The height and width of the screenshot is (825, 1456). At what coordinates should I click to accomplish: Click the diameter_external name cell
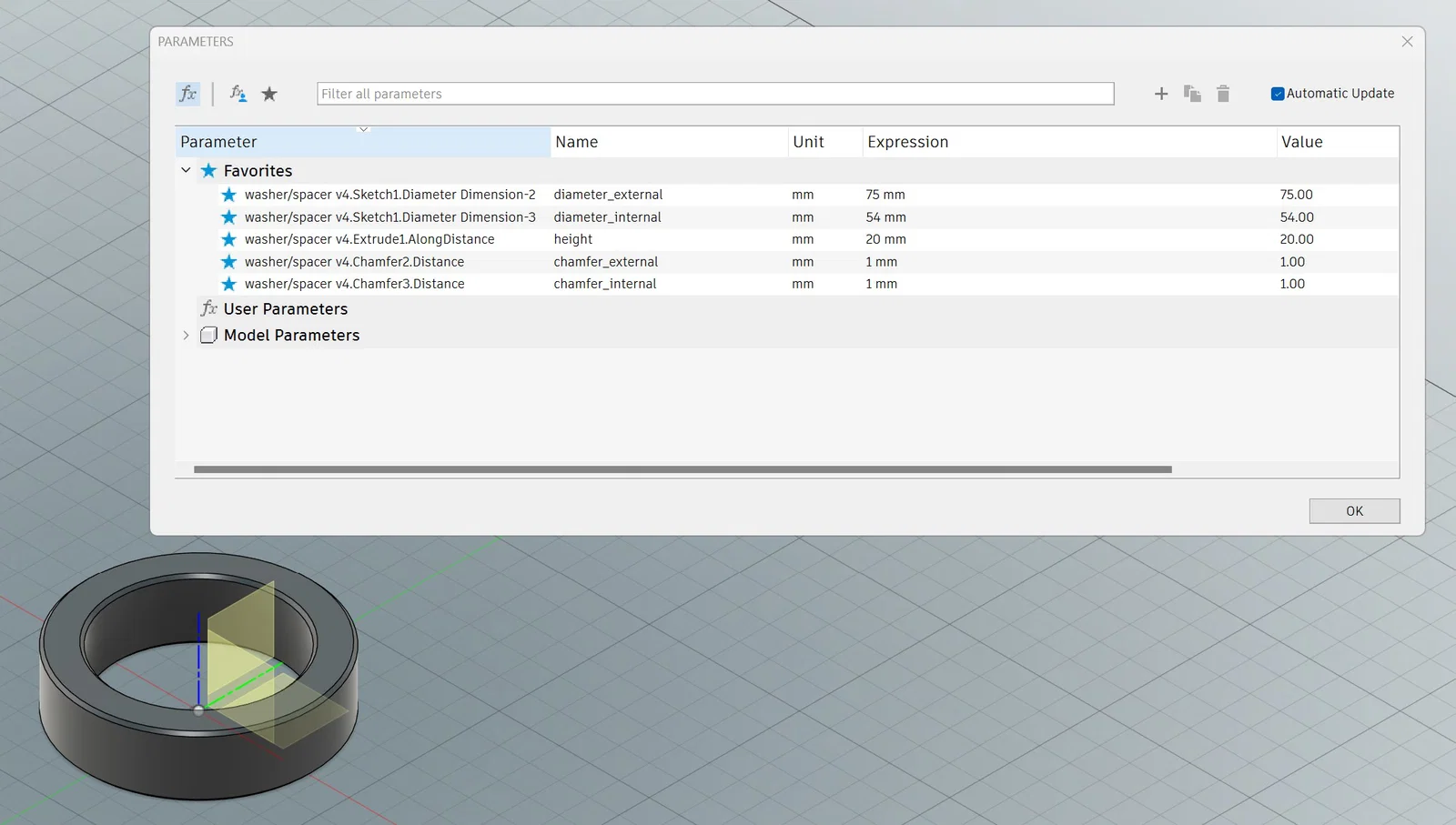(x=608, y=195)
